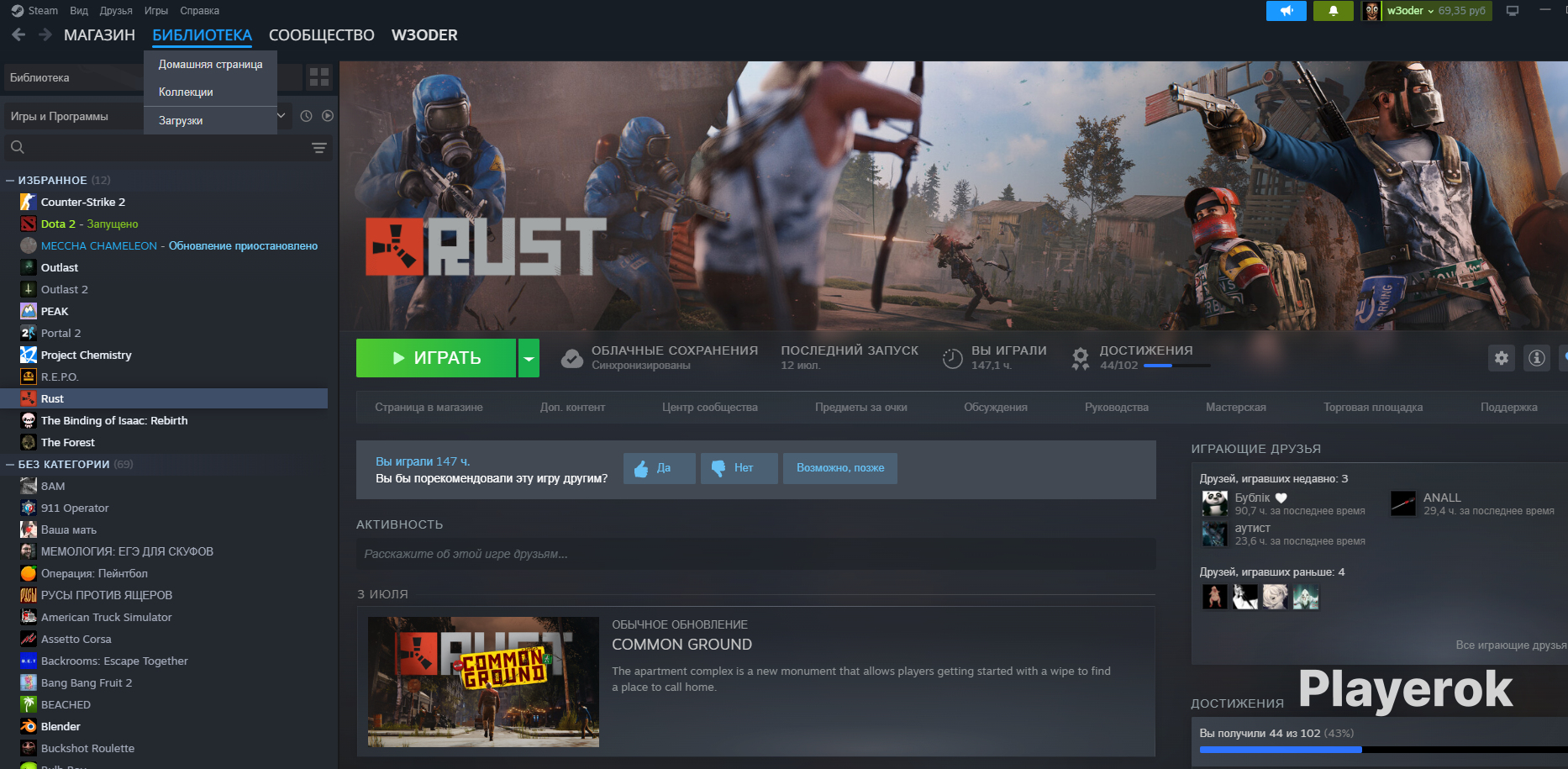Collapse the ИЗБРАННОЕ category
The height and width of the screenshot is (769, 1568).
(x=10, y=181)
